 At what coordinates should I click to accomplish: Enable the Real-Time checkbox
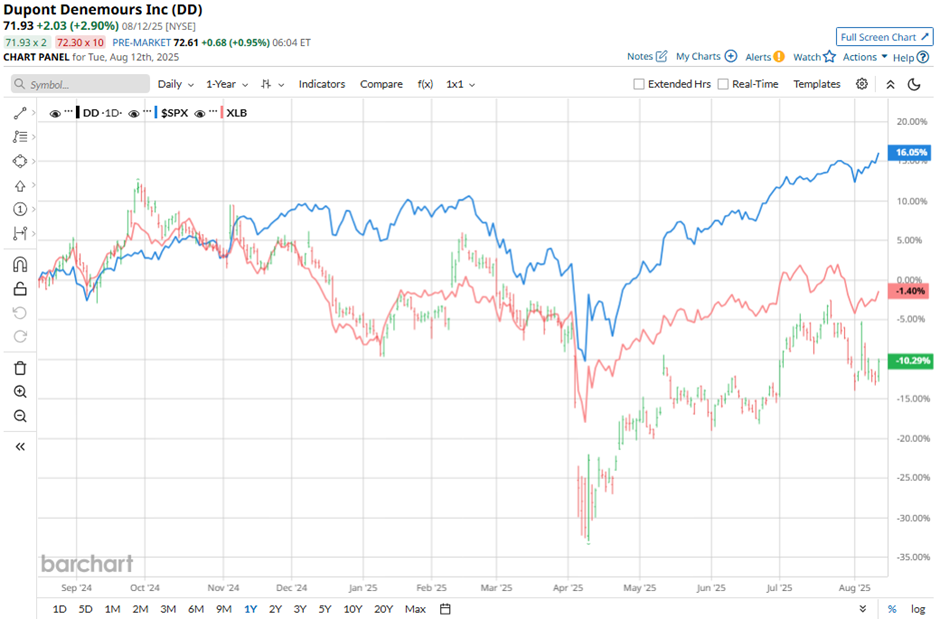(723, 84)
